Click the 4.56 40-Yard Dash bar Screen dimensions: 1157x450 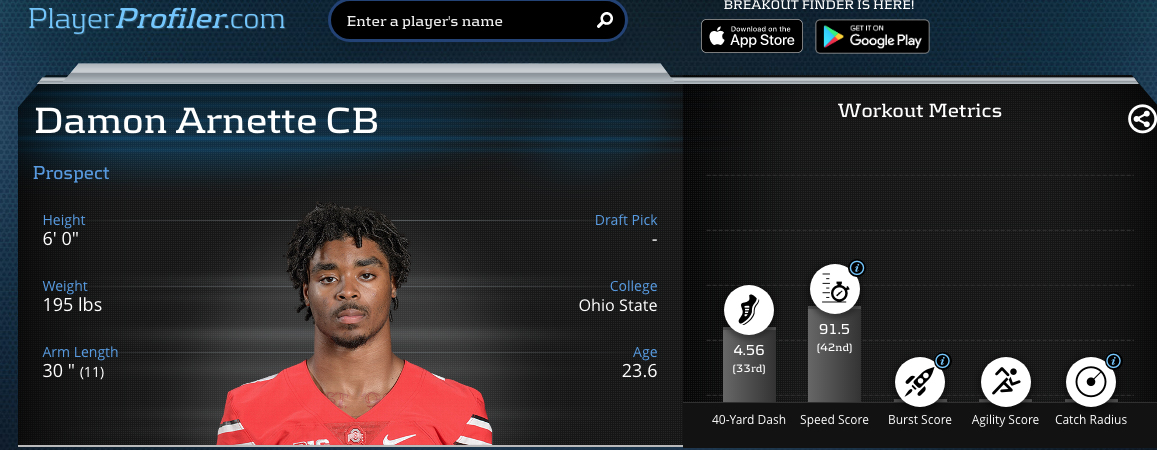point(748,365)
